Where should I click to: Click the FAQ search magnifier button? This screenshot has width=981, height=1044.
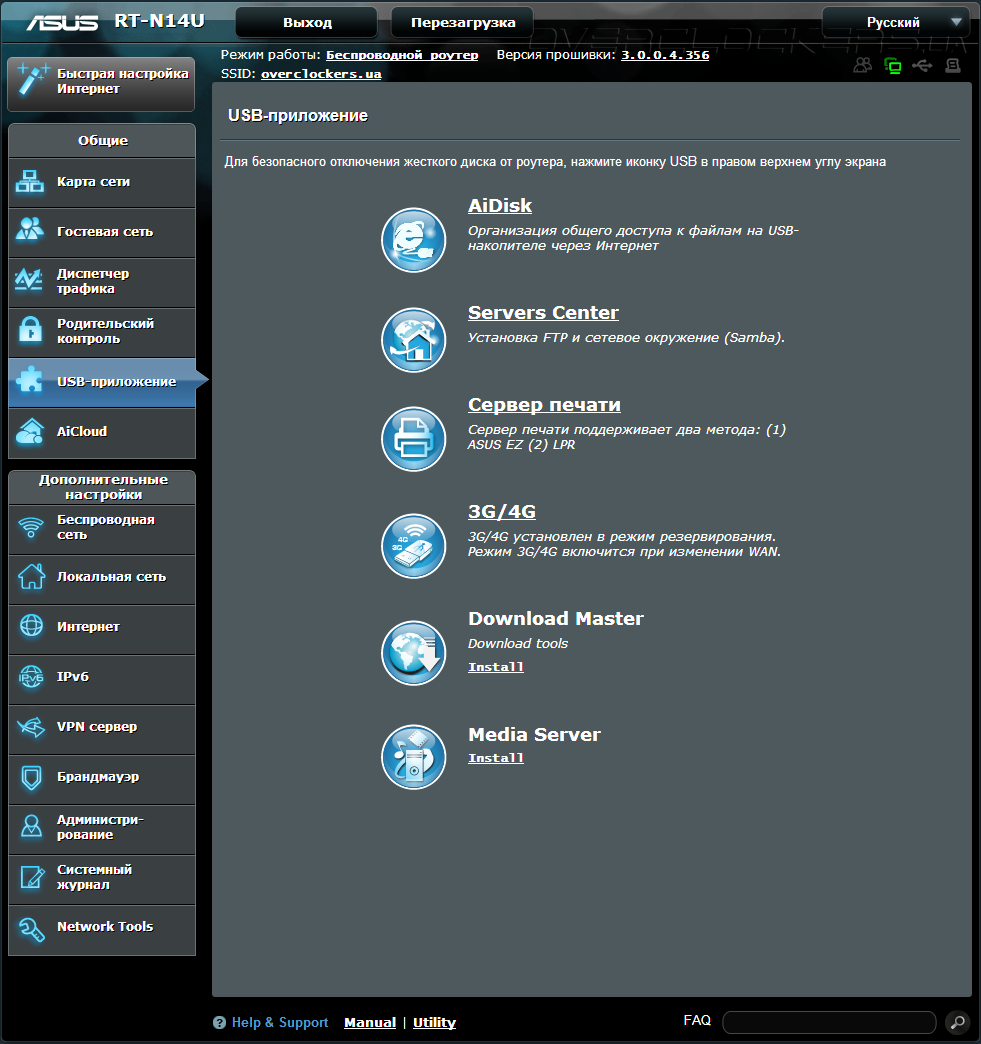tap(958, 1021)
